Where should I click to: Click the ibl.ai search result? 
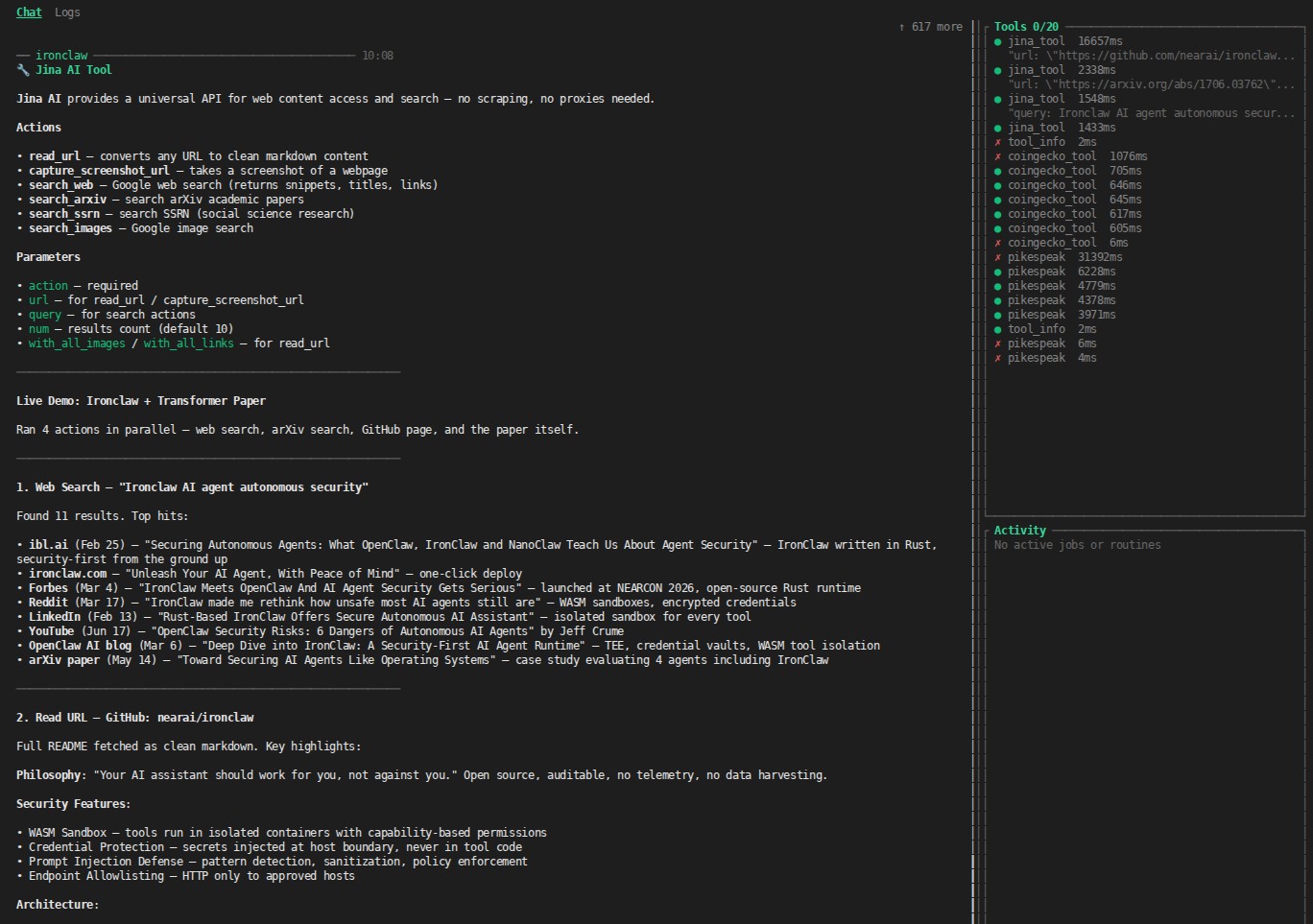tap(477, 552)
